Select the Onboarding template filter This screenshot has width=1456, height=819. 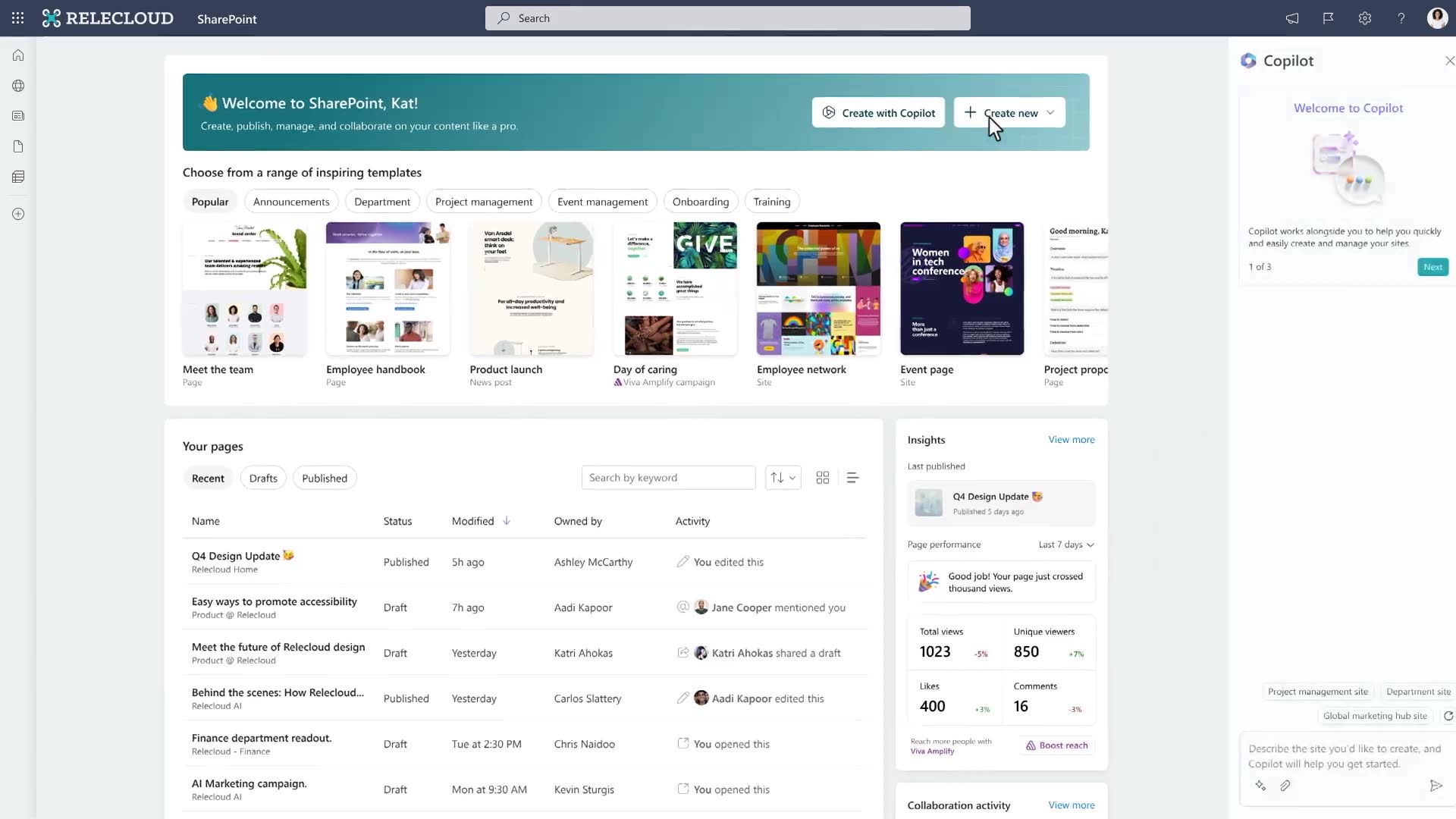pyautogui.click(x=701, y=202)
